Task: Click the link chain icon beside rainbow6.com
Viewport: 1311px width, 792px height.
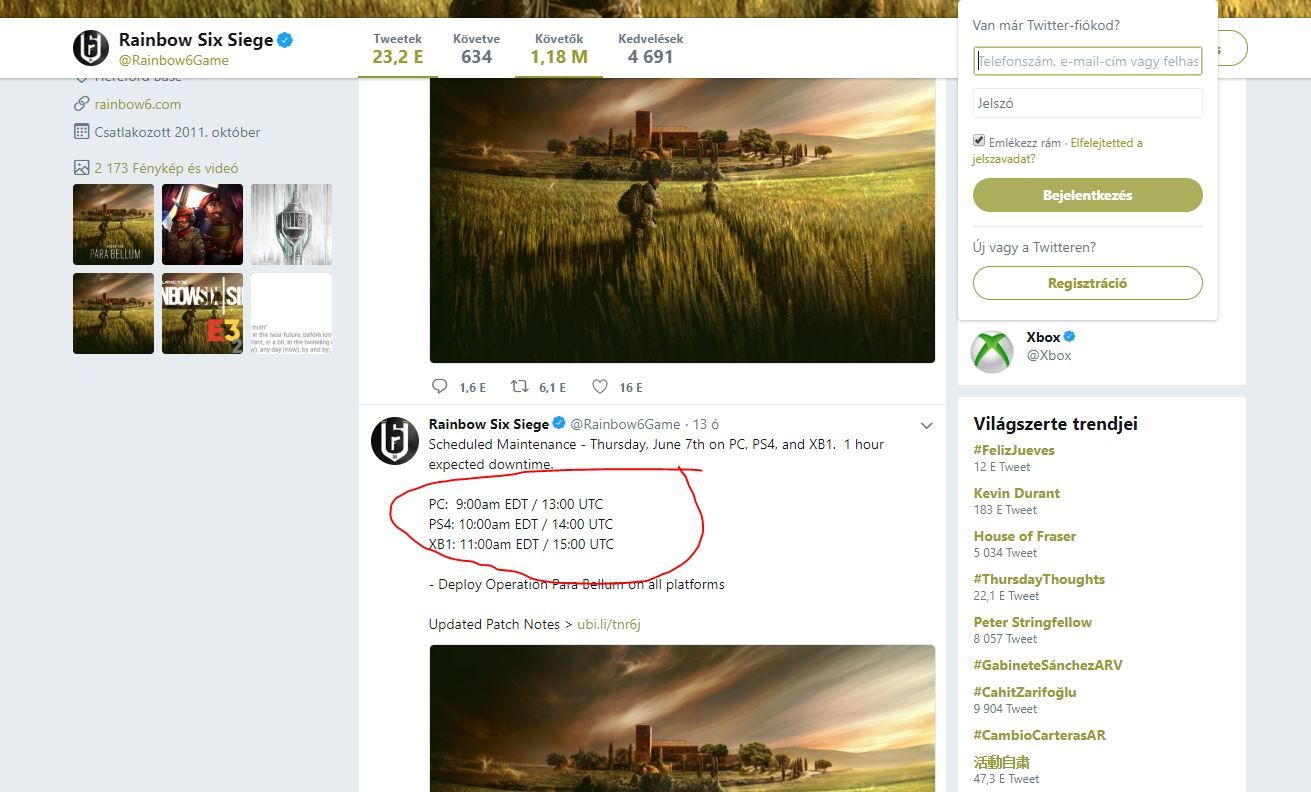Action: tap(82, 104)
